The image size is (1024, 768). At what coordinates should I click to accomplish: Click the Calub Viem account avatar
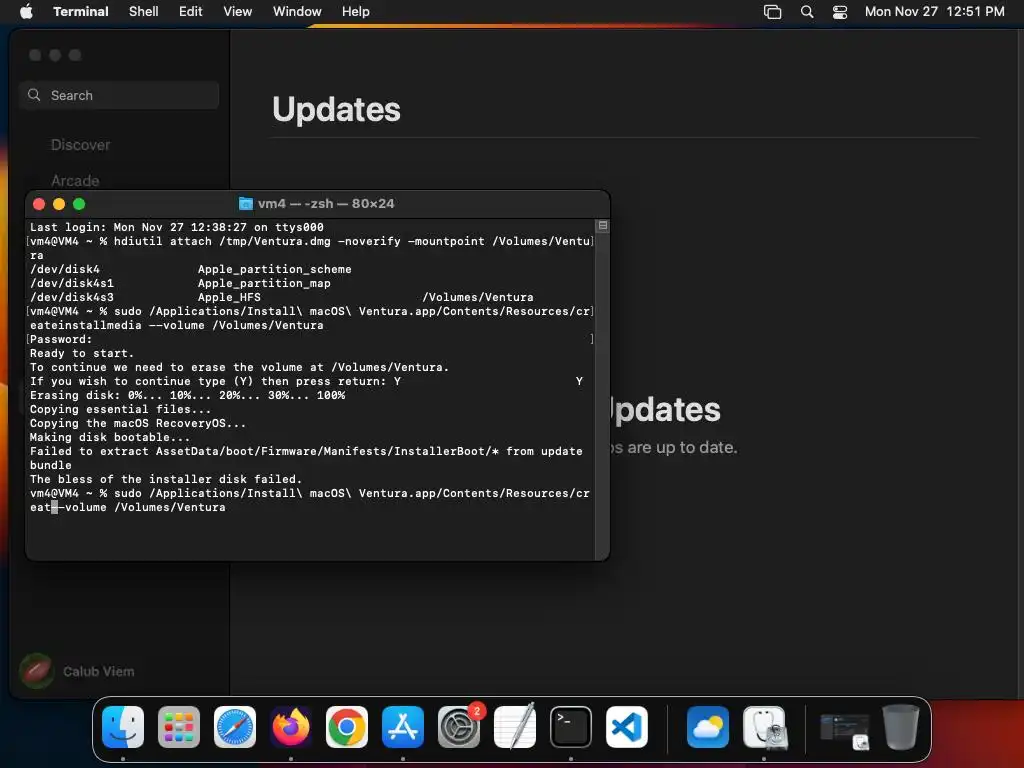point(37,671)
